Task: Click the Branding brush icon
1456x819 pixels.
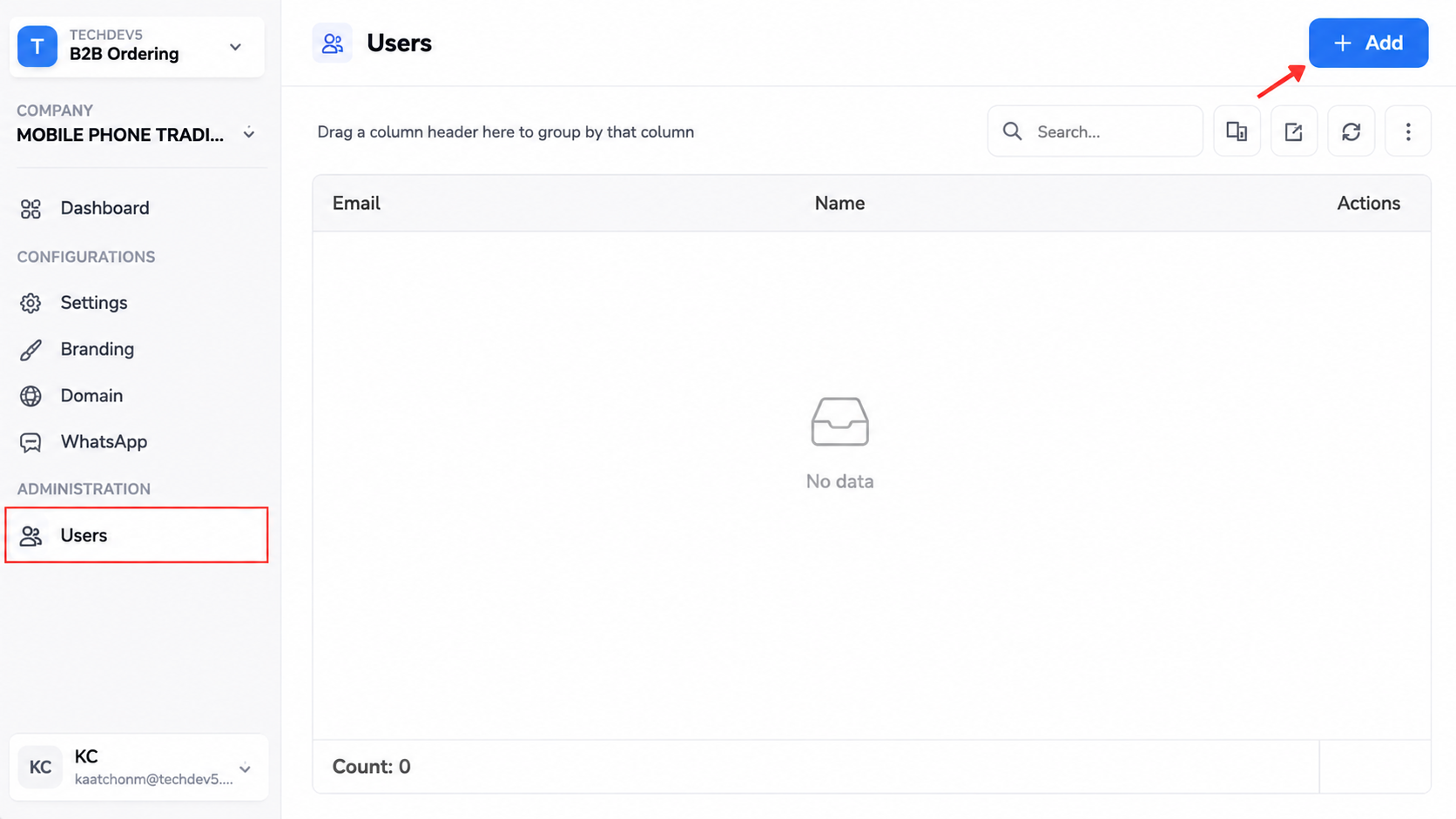Action: (30, 350)
